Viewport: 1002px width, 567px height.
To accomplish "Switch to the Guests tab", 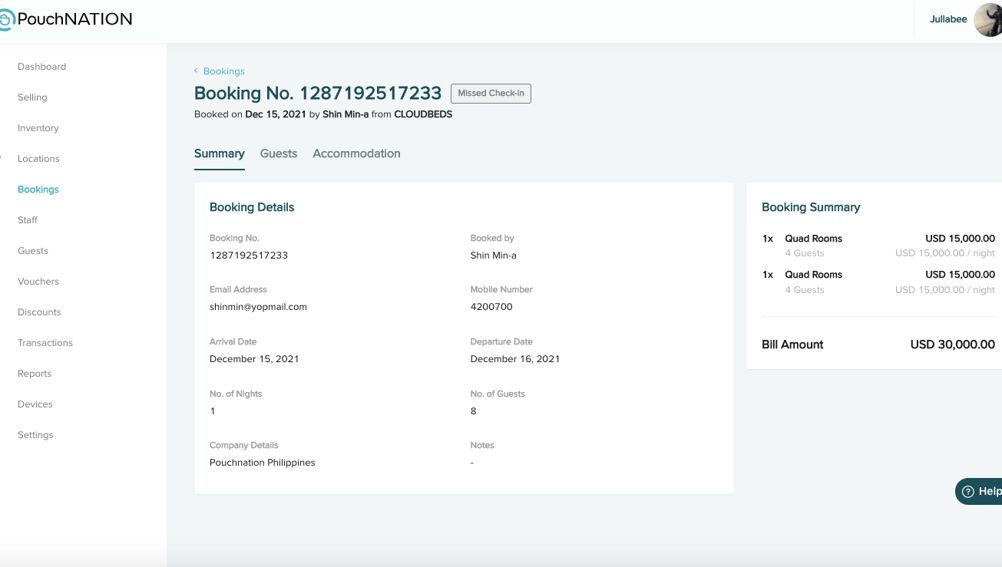I will [x=278, y=154].
